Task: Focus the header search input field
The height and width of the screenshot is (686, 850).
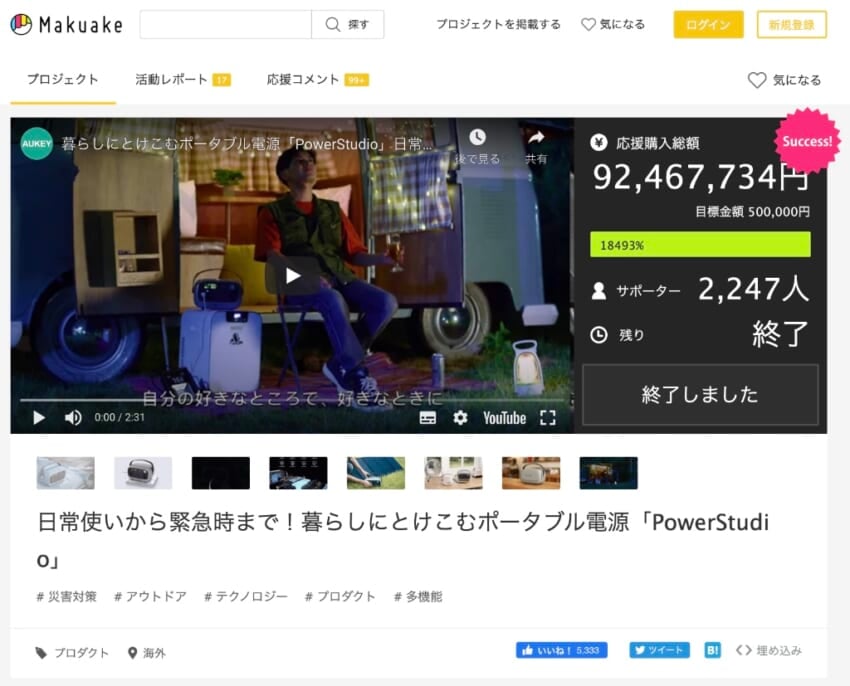Action: [225, 25]
